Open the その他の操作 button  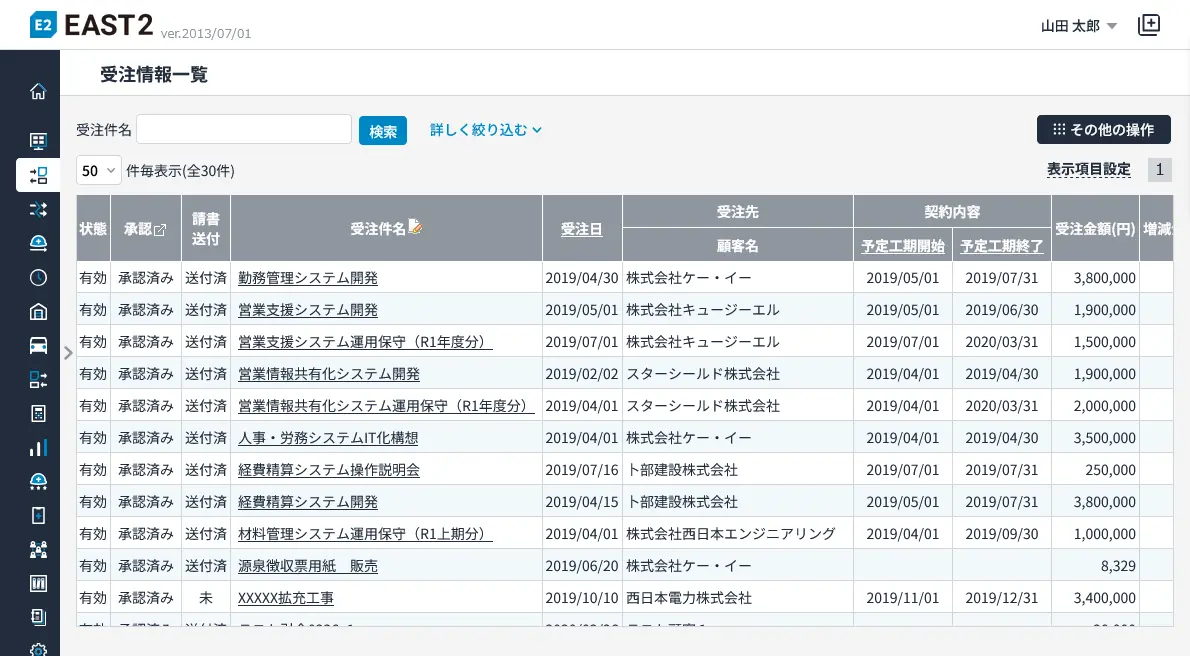(x=1103, y=129)
